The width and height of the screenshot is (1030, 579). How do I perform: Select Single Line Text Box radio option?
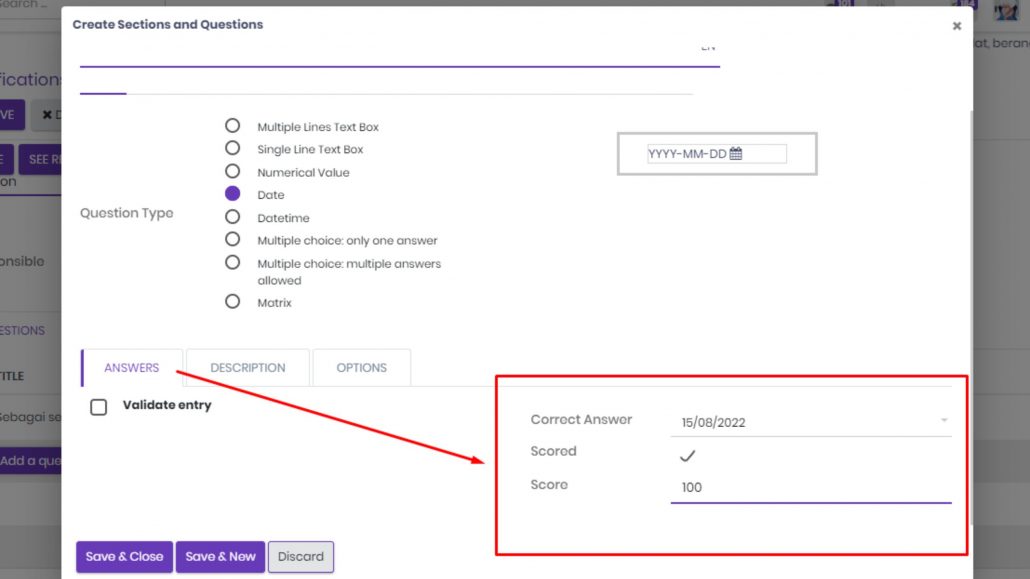(233, 149)
